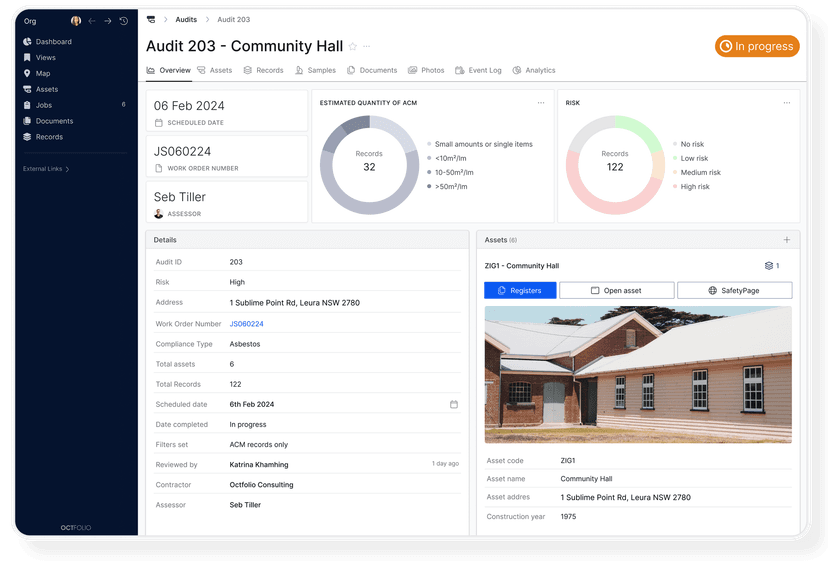Open the history clock icon
This screenshot has height=567, width=828.
tap(124, 21)
